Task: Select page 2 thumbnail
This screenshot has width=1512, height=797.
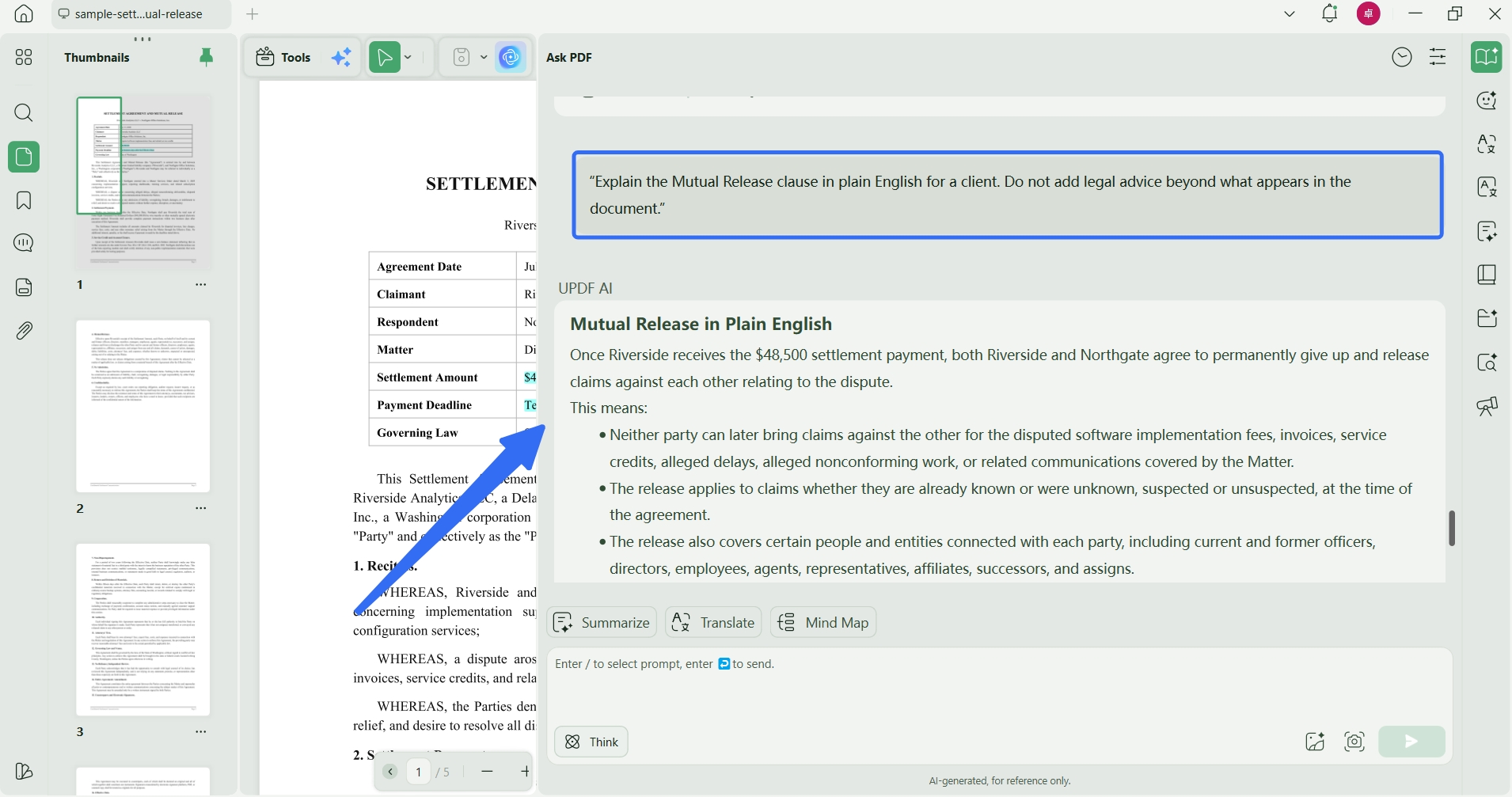Action: point(143,406)
